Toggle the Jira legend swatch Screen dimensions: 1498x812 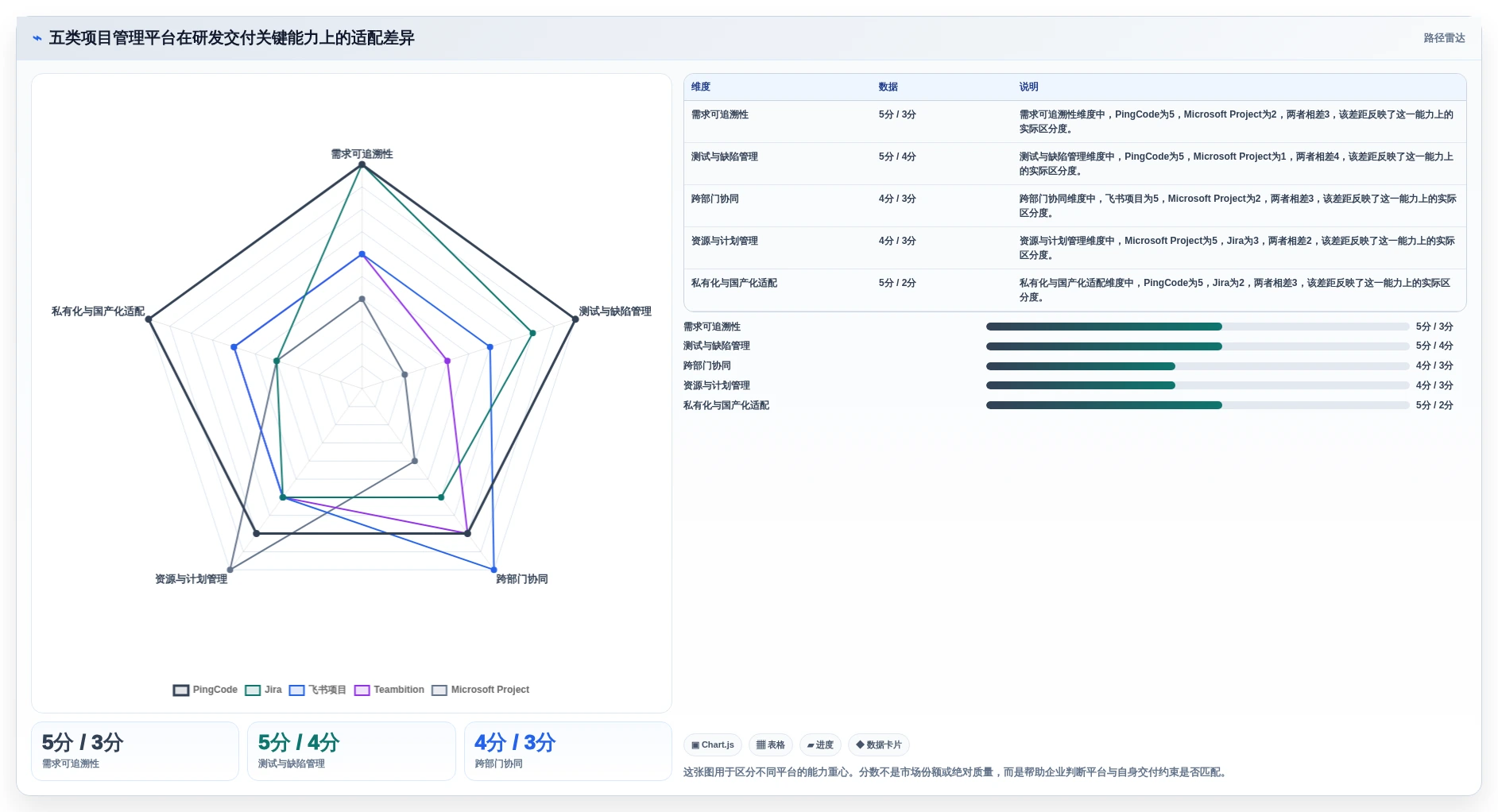click(x=253, y=690)
